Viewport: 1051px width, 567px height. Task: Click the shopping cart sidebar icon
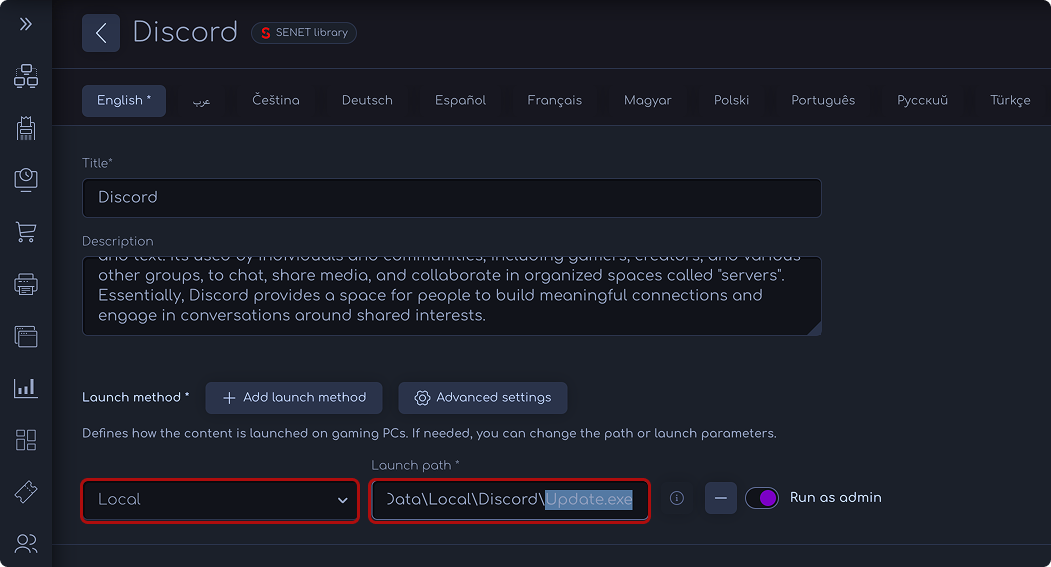pos(26,232)
